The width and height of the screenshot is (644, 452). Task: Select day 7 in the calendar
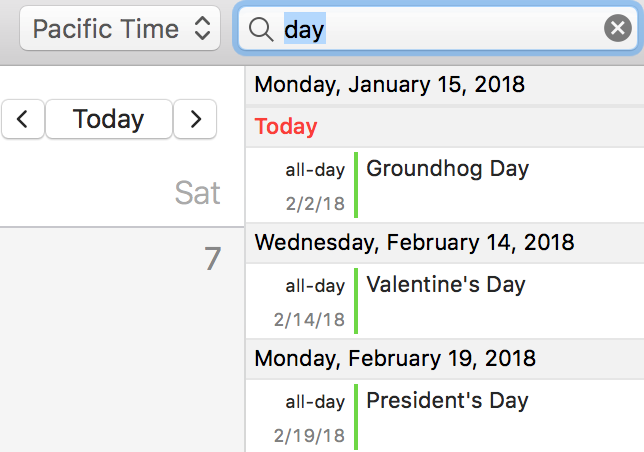212,259
